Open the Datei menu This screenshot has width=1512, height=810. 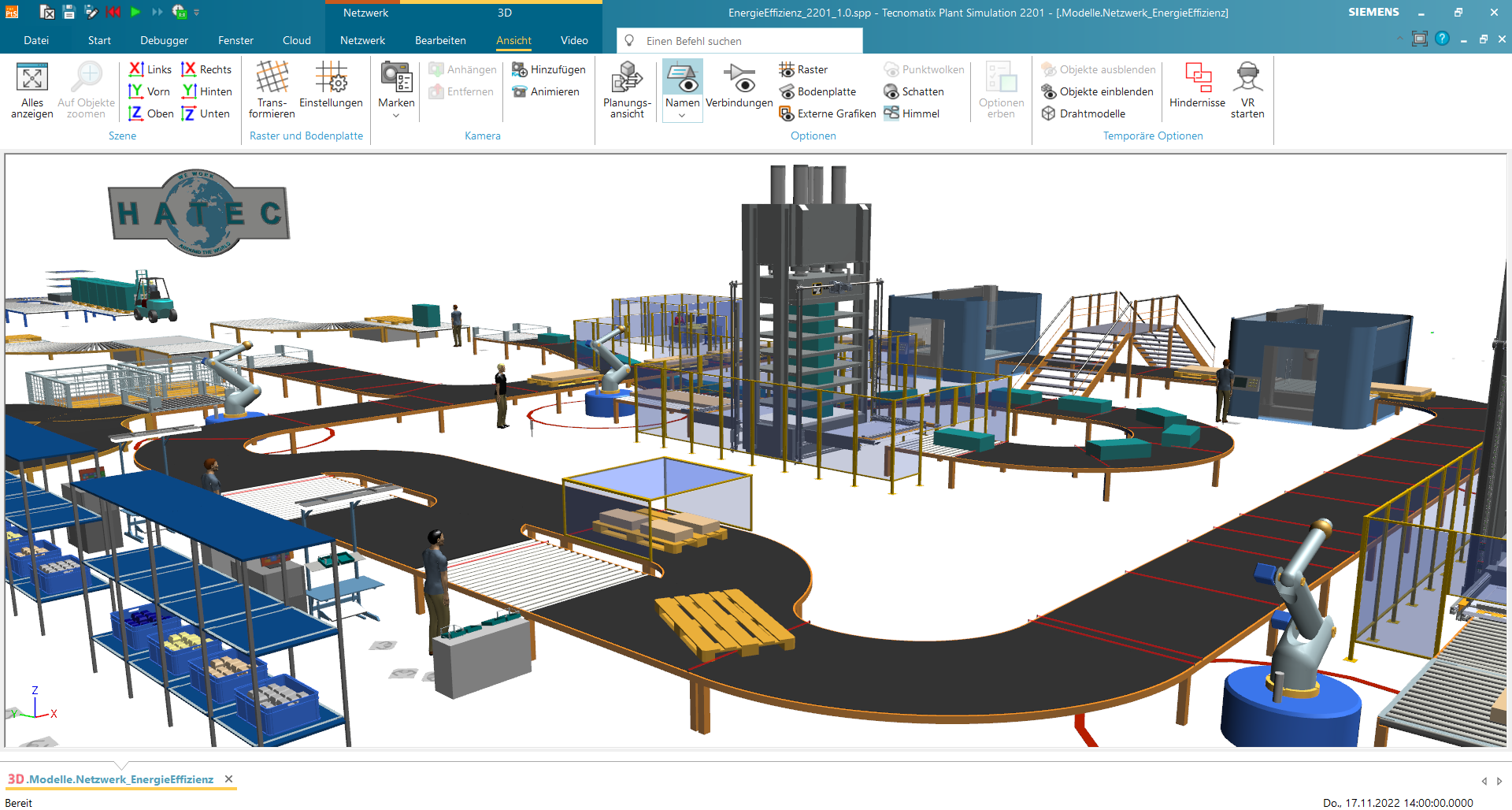(x=36, y=40)
